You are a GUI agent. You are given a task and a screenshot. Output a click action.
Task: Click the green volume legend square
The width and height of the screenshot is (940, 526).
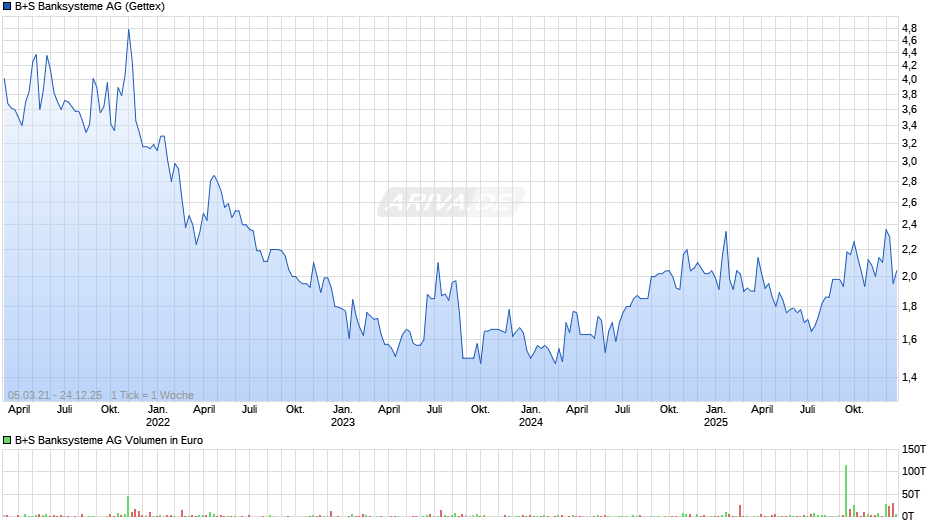coord(7,440)
